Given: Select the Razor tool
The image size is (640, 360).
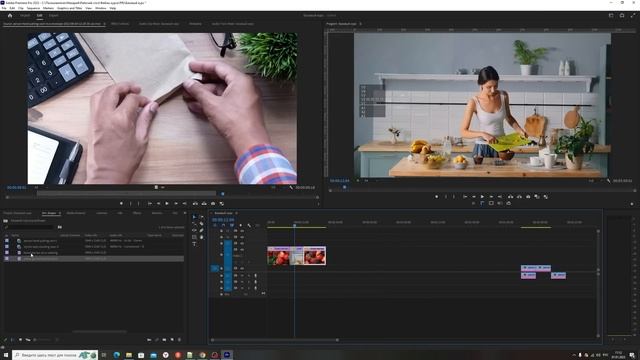Looking at the screenshot, I should coord(202,224).
